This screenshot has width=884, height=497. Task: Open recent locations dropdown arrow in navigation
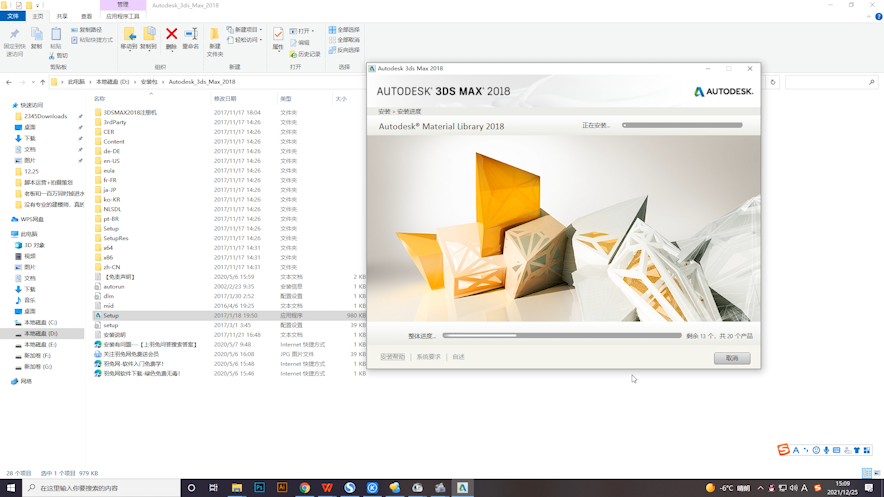tap(33, 82)
